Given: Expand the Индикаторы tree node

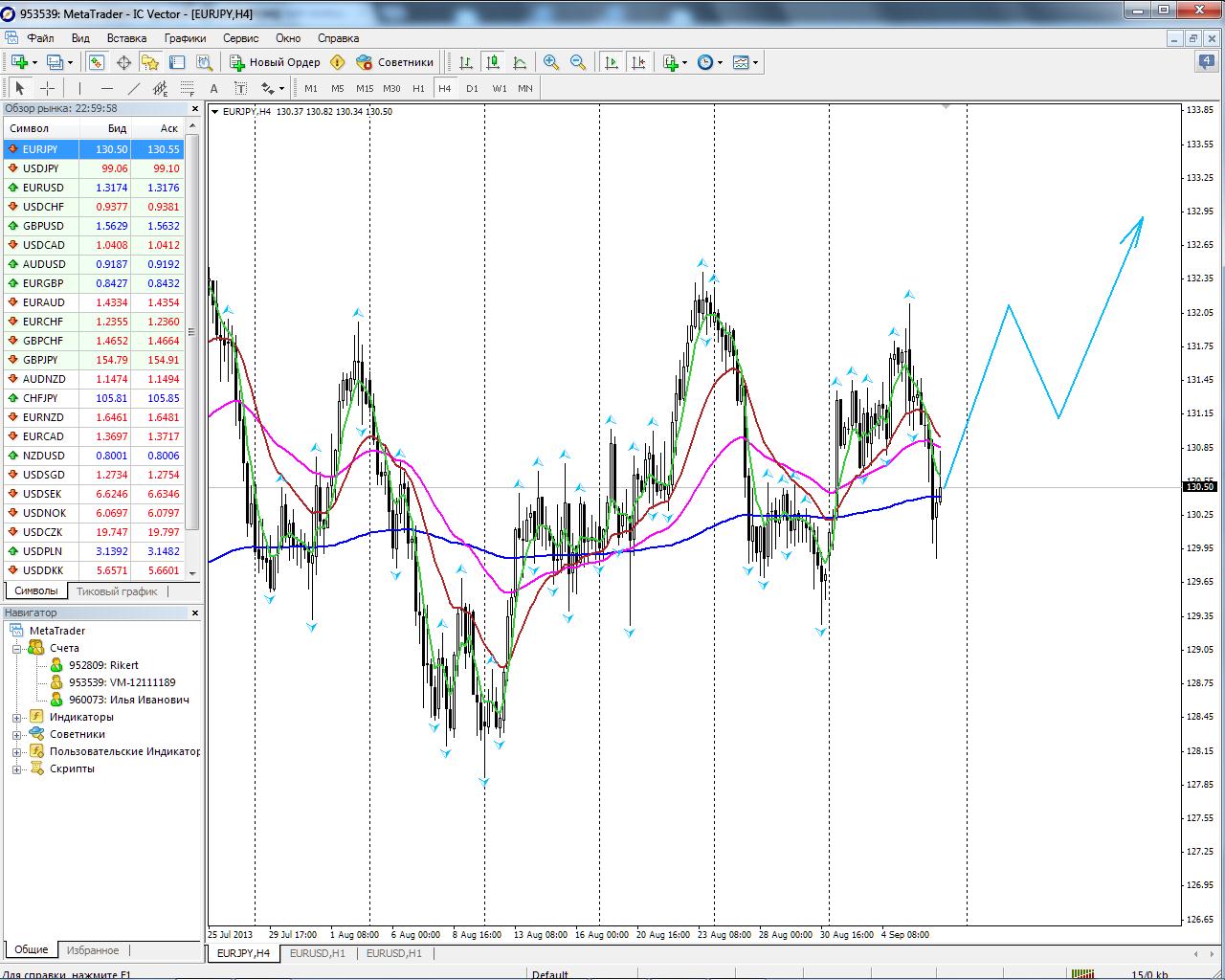Looking at the screenshot, I should coord(16,717).
